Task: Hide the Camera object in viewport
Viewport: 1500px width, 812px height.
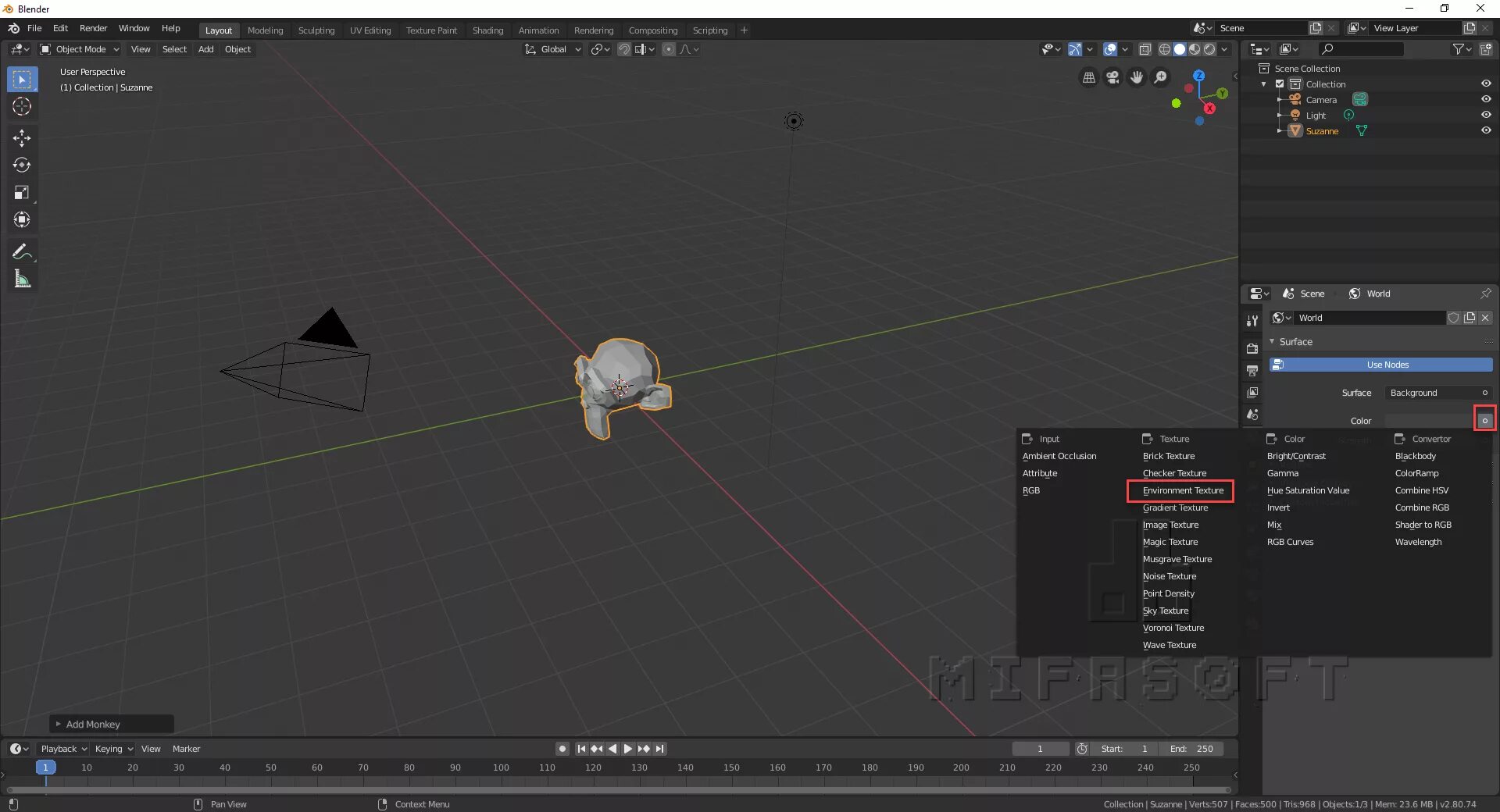Action: 1485,99
